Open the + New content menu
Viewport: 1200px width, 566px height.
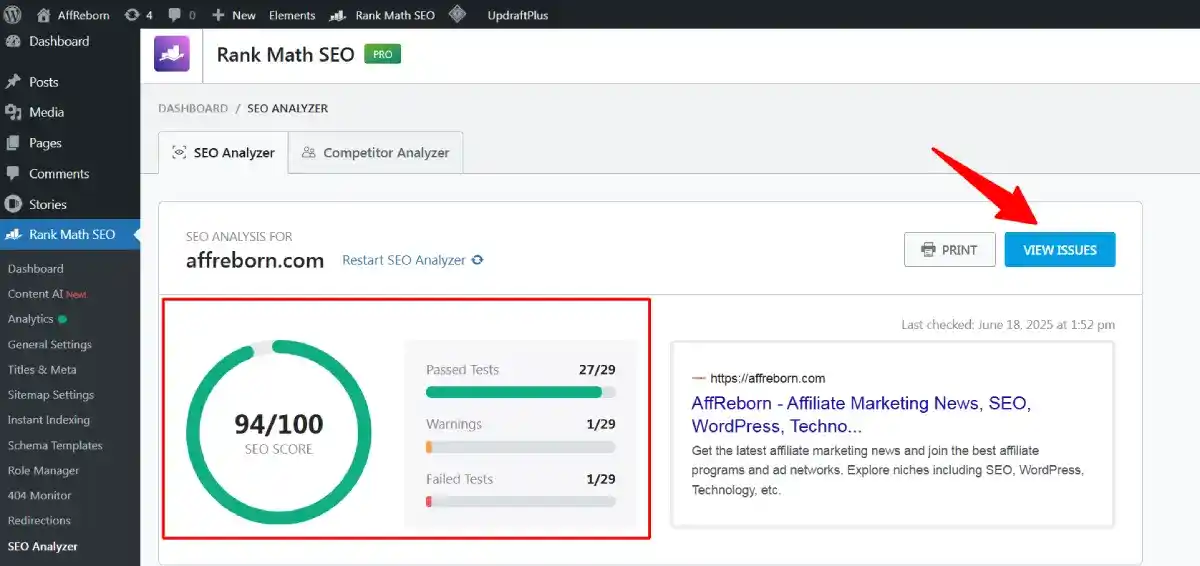pyautogui.click(x=233, y=15)
